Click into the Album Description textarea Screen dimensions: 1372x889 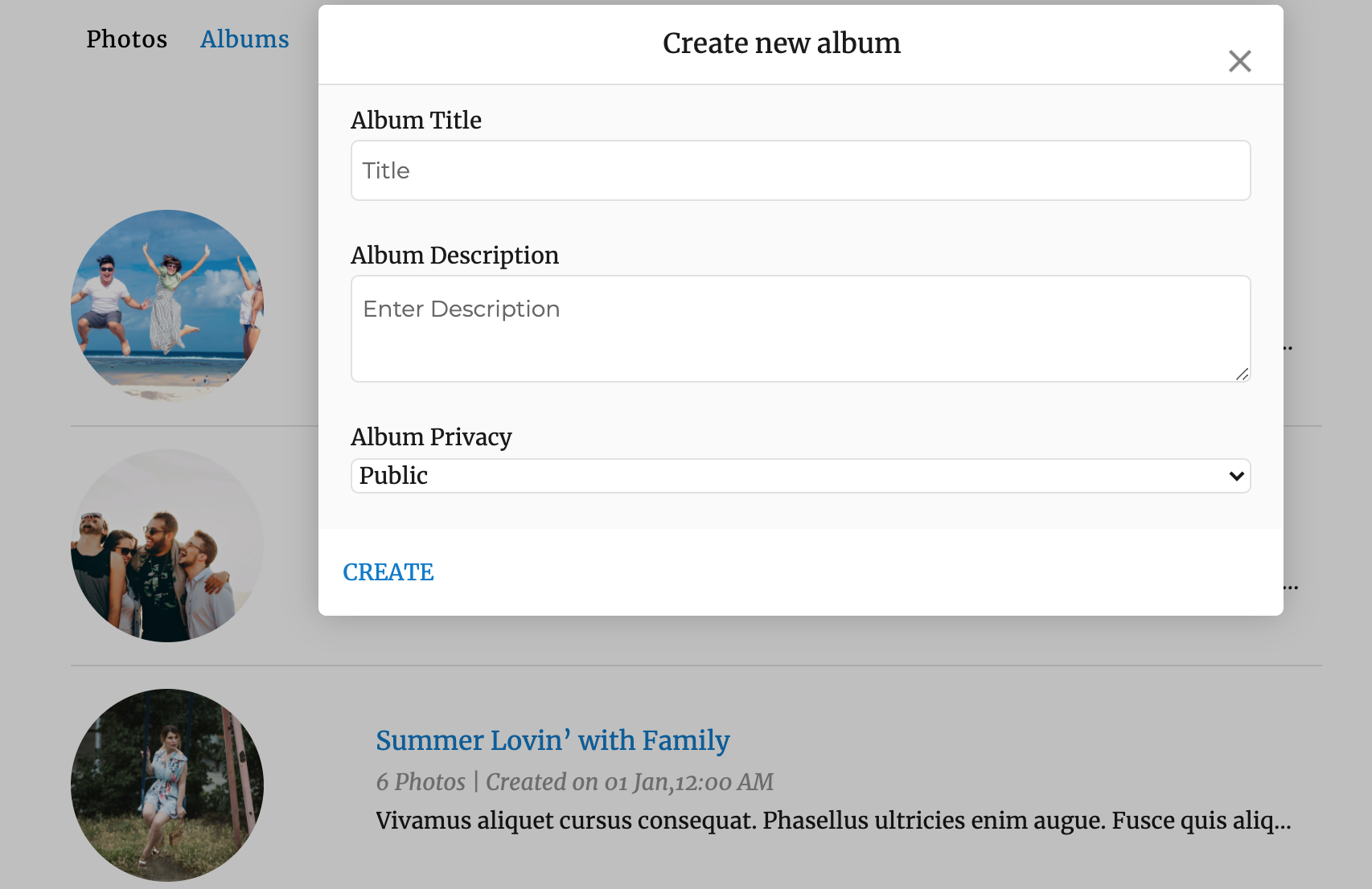coord(800,328)
